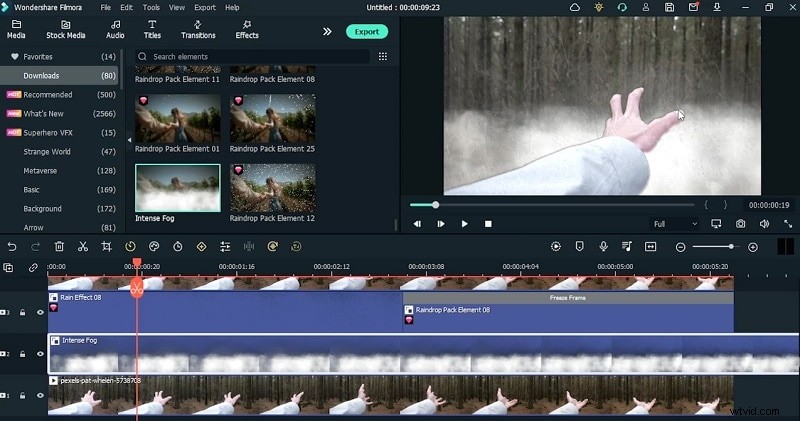Open the Tools menu

(150, 7)
